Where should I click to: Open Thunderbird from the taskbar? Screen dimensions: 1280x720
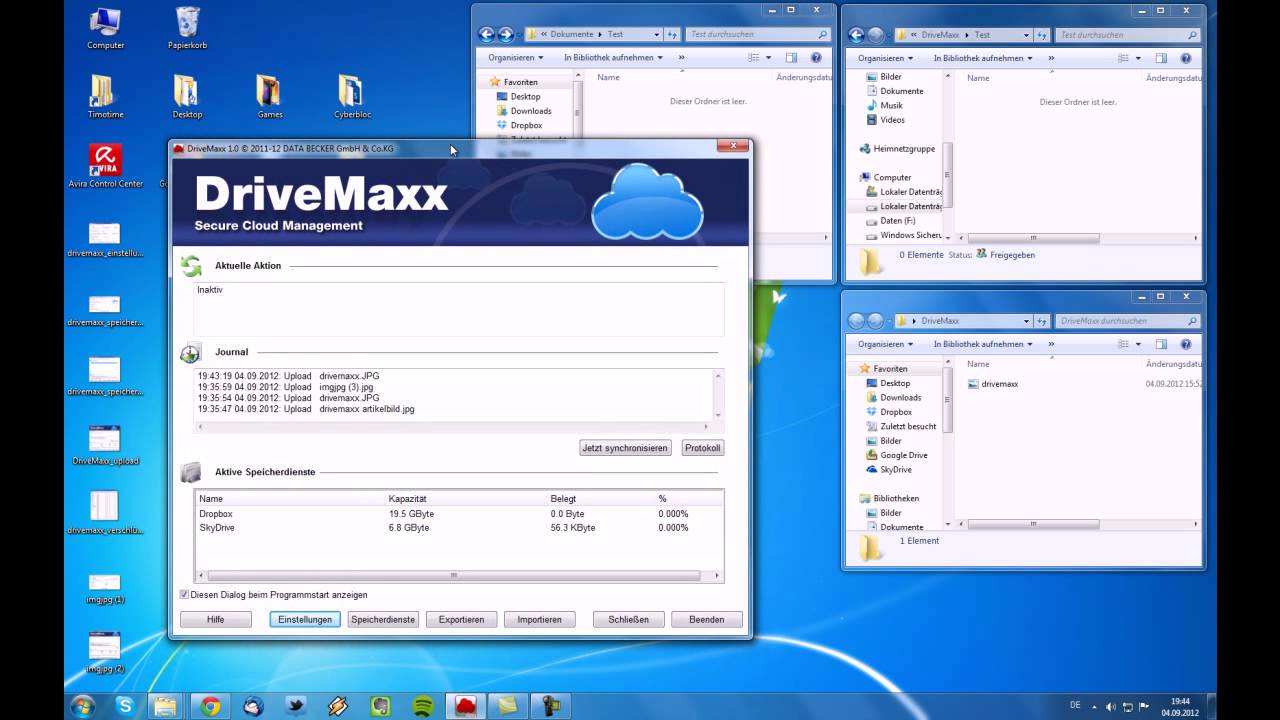coord(253,706)
